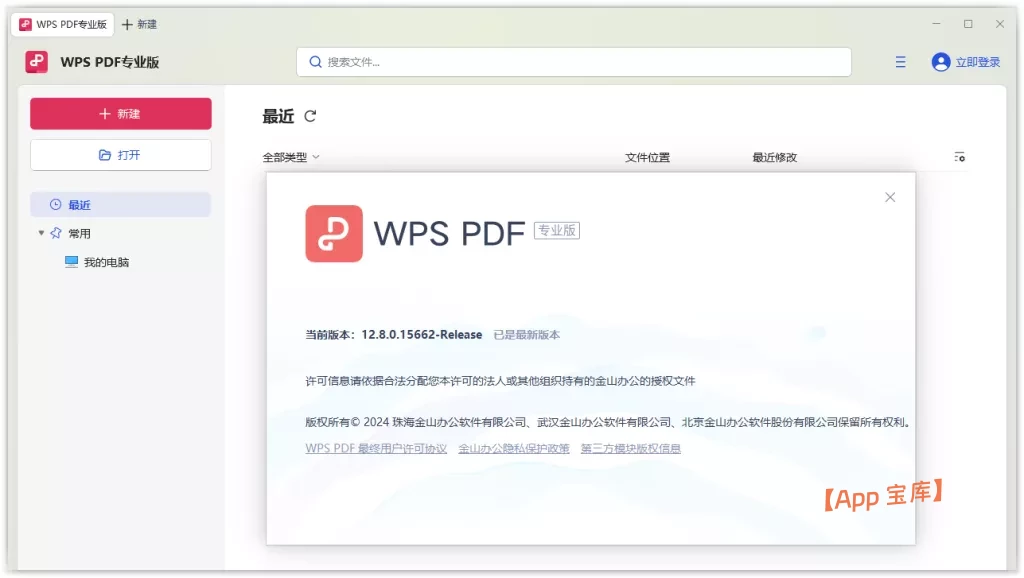Open the WPS PDF 最终用户许可协议 link
This screenshot has width=1024, height=578.
(377, 447)
